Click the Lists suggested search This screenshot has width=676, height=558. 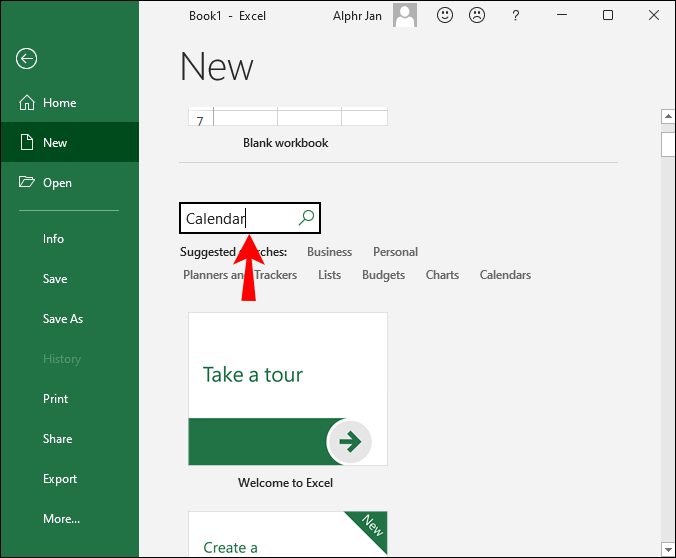pos(329,275)
